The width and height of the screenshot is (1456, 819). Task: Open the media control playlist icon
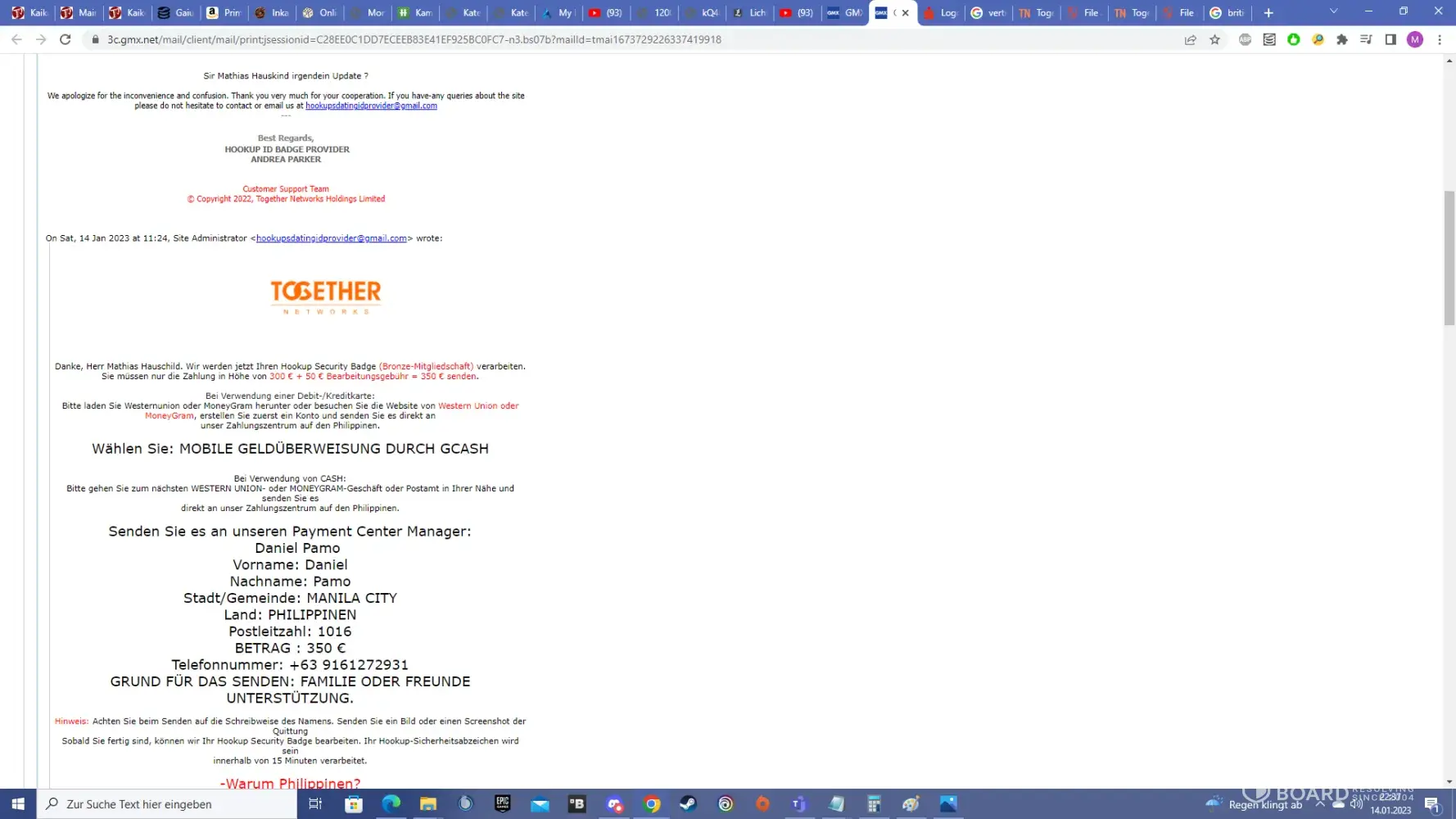tap(1366, 39)
